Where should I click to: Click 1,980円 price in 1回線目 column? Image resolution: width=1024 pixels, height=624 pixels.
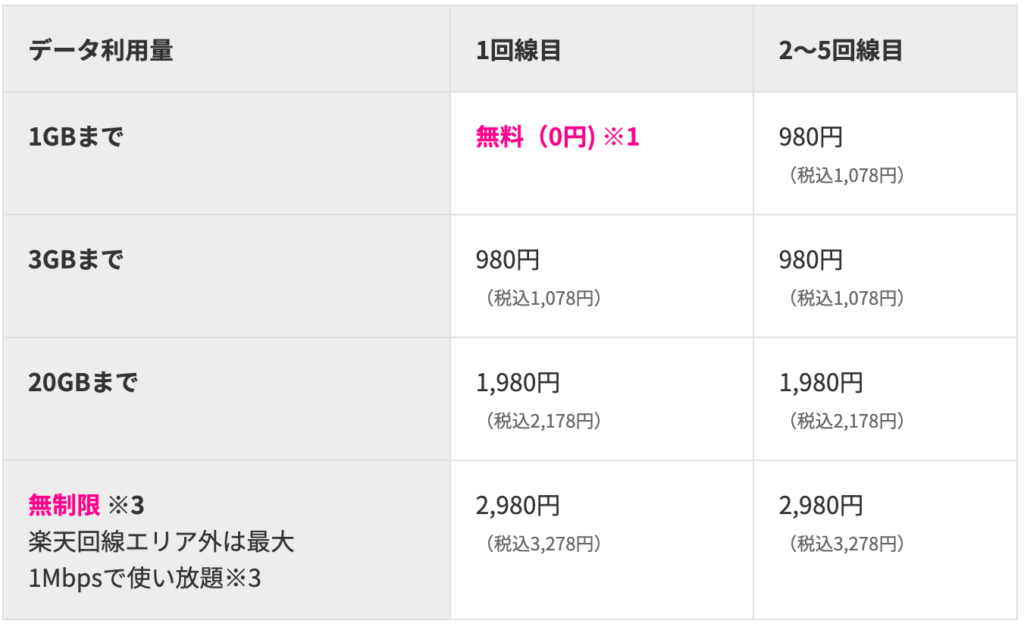(x=518, y=382)
